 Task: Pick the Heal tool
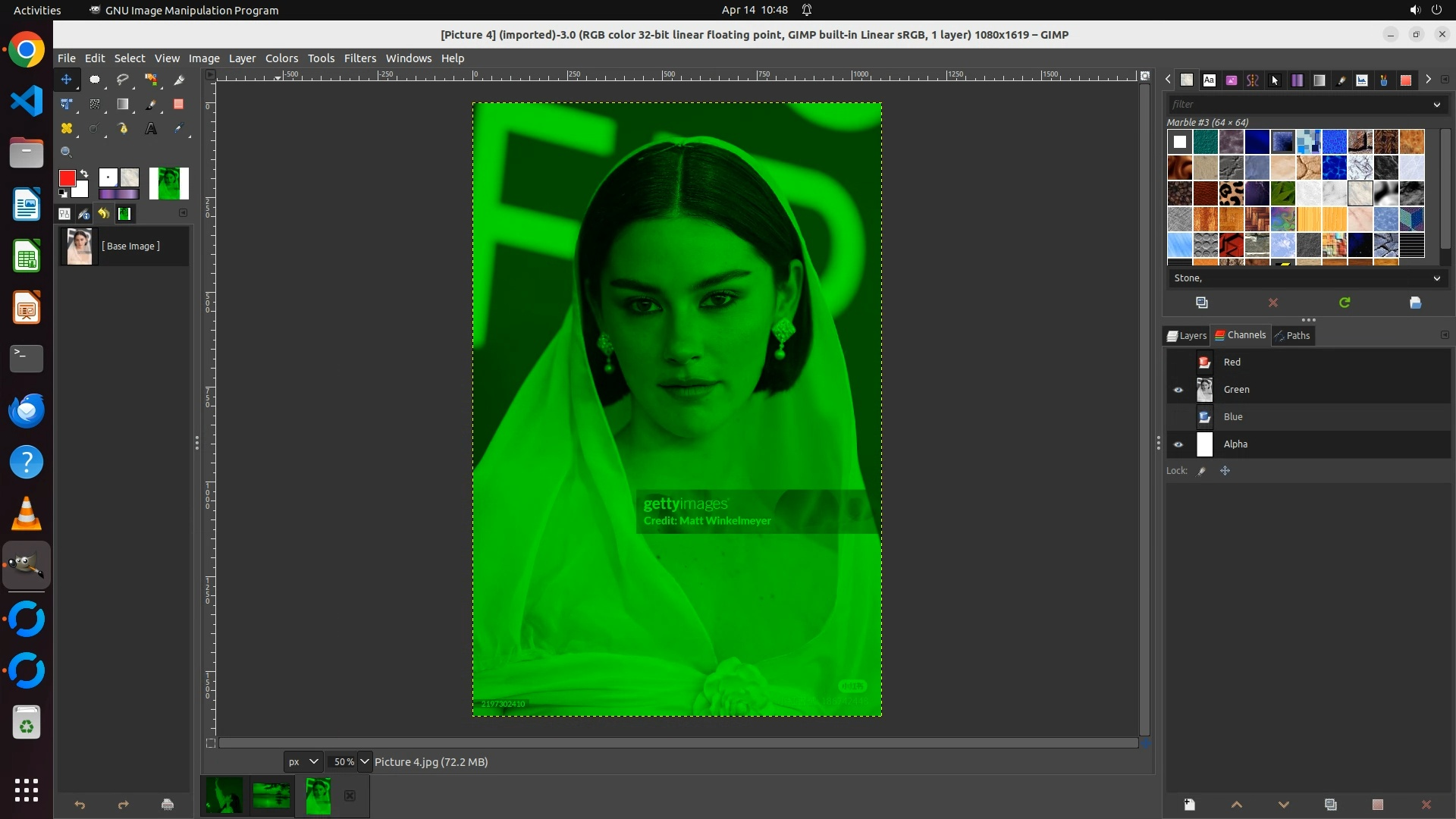coord(67,129)
